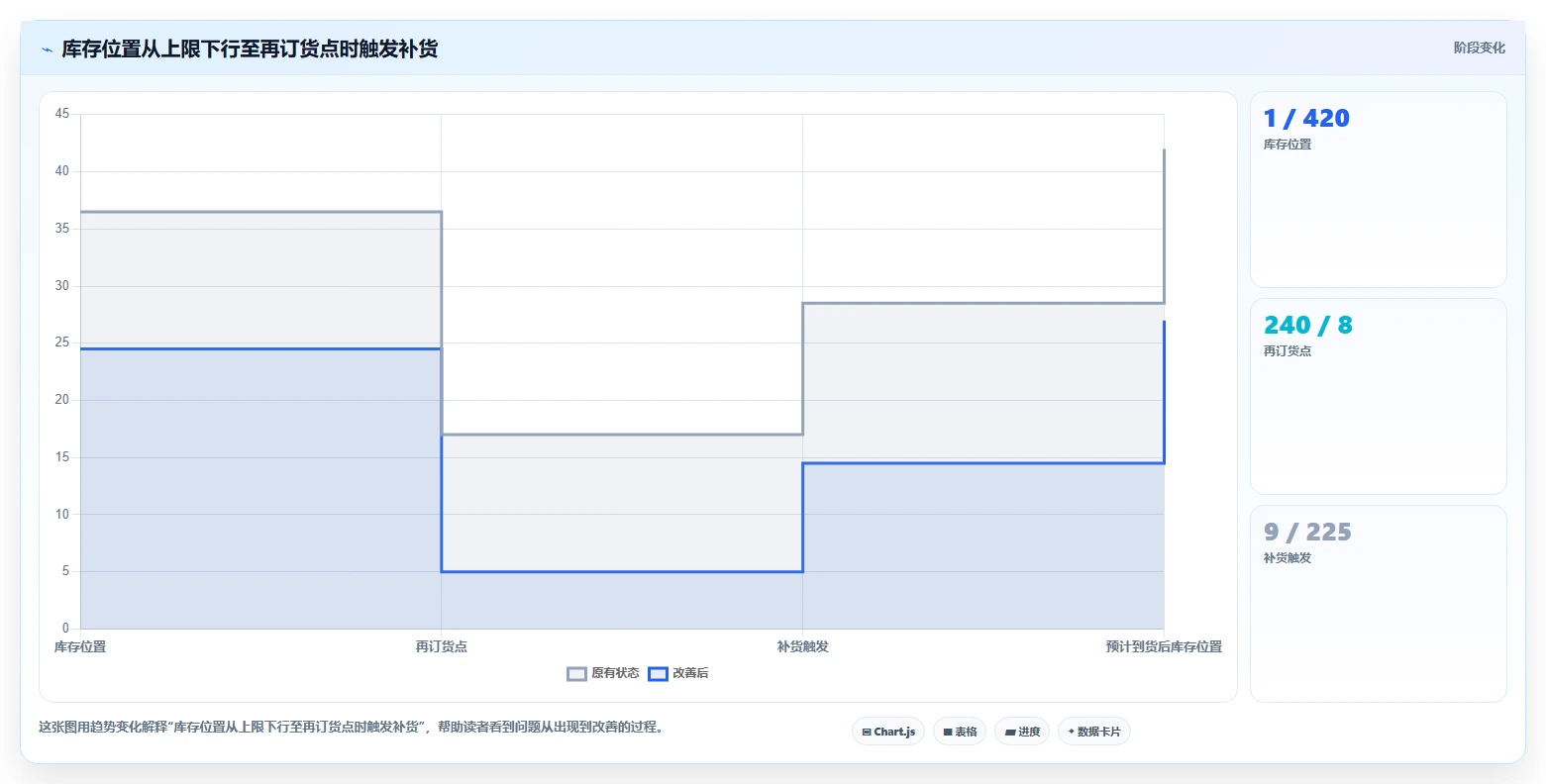Click the 1 / 420 value

pos(1306,119)
